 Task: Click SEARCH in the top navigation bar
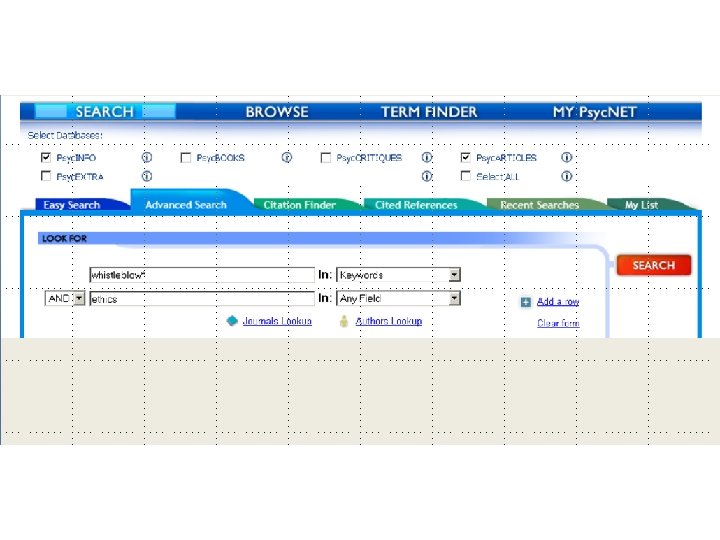tap(105, 112)
